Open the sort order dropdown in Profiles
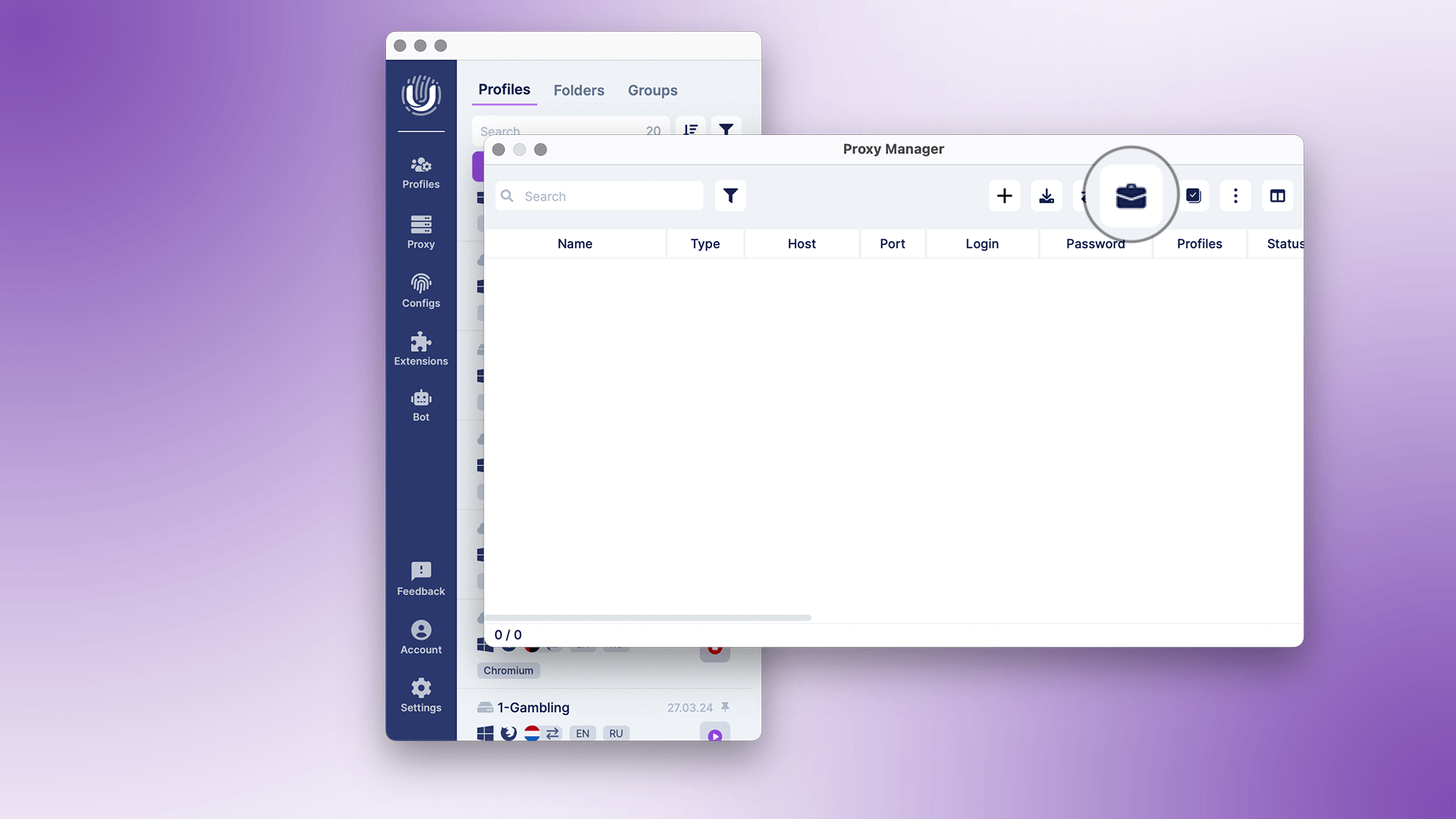 [x=690, y=129]
